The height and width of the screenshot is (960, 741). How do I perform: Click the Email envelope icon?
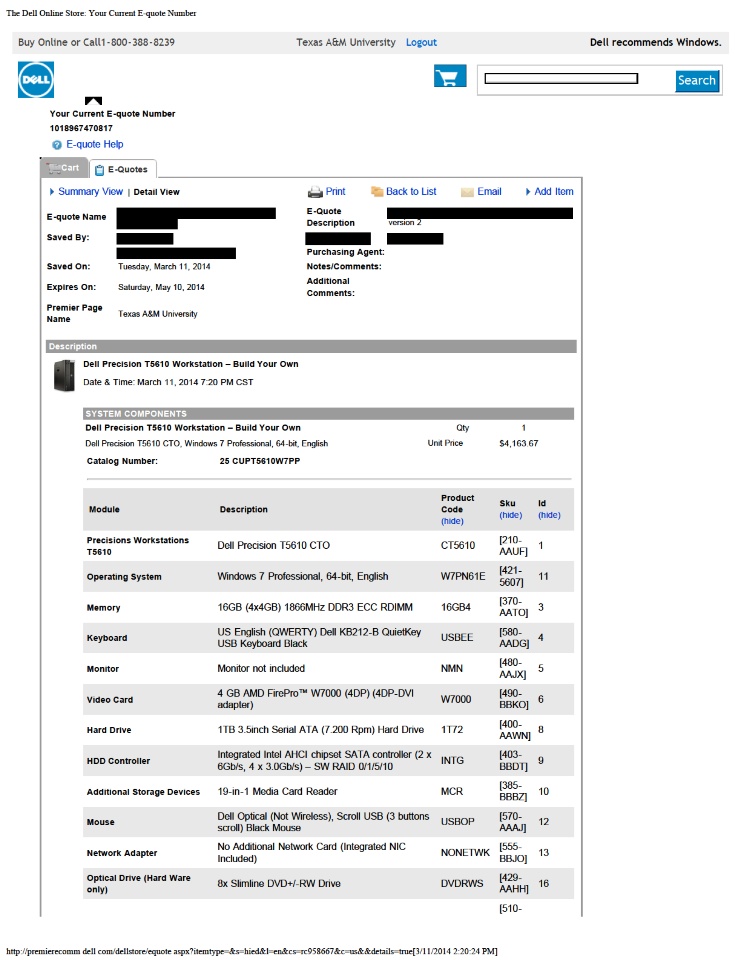467,192
